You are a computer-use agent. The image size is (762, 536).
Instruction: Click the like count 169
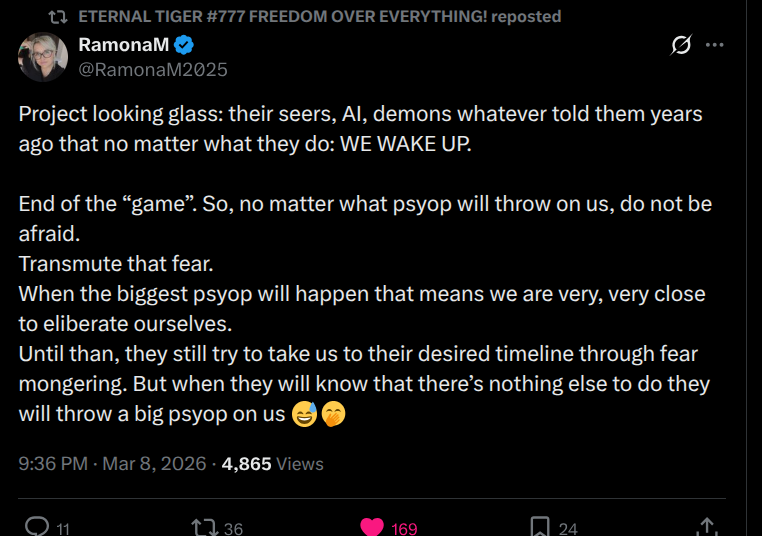click(404, 528)
